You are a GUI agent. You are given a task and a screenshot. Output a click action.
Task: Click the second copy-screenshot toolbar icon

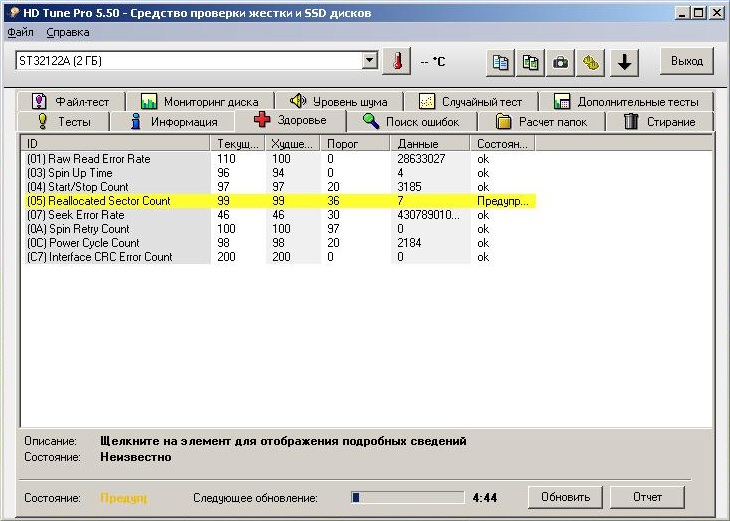coord(530,62)
